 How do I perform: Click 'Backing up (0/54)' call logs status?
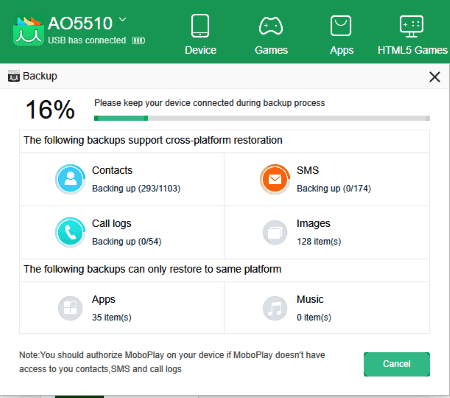click(127, 242)
